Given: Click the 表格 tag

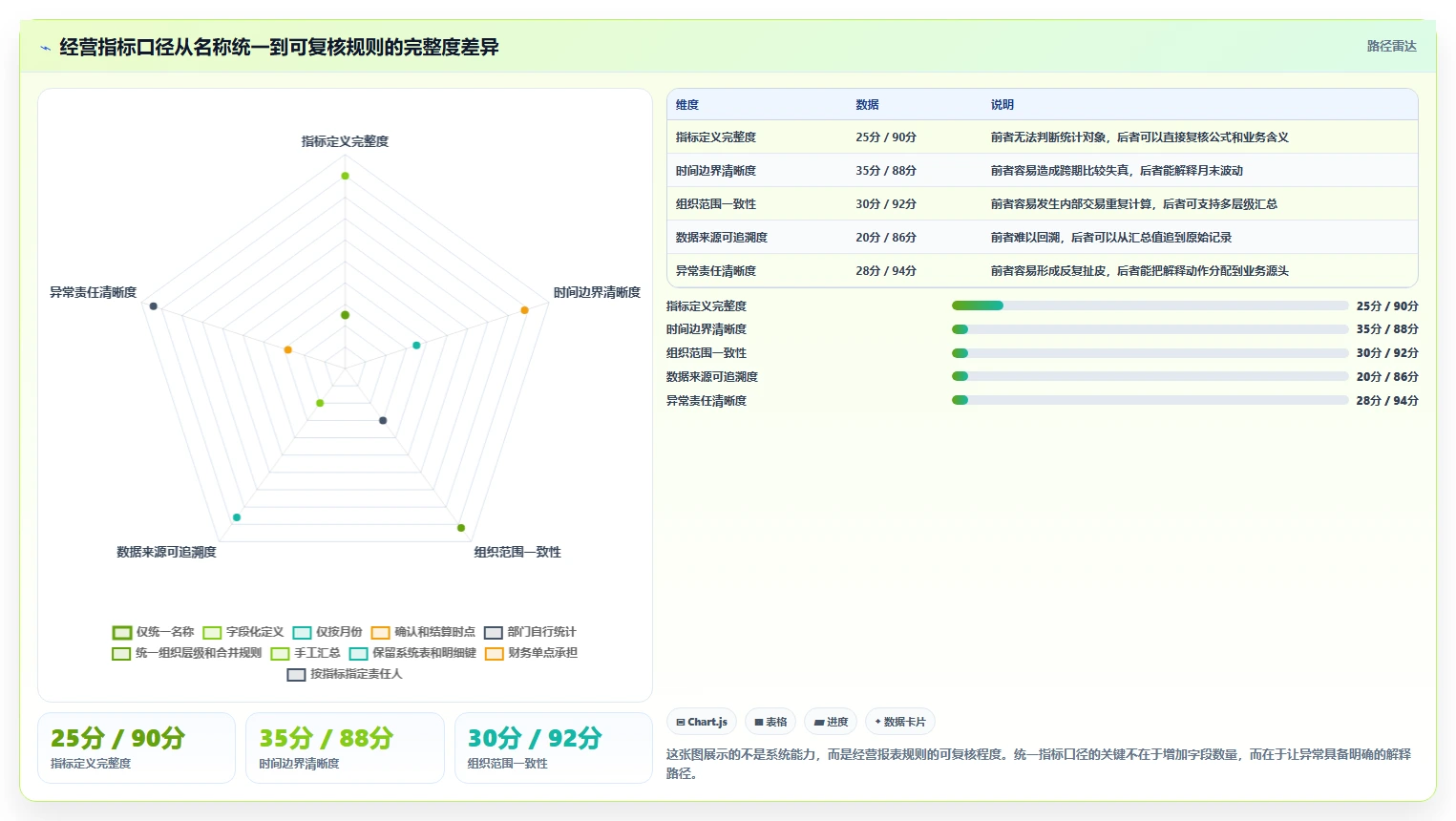Looking at the screenshot, I should (x=770, y=722).
